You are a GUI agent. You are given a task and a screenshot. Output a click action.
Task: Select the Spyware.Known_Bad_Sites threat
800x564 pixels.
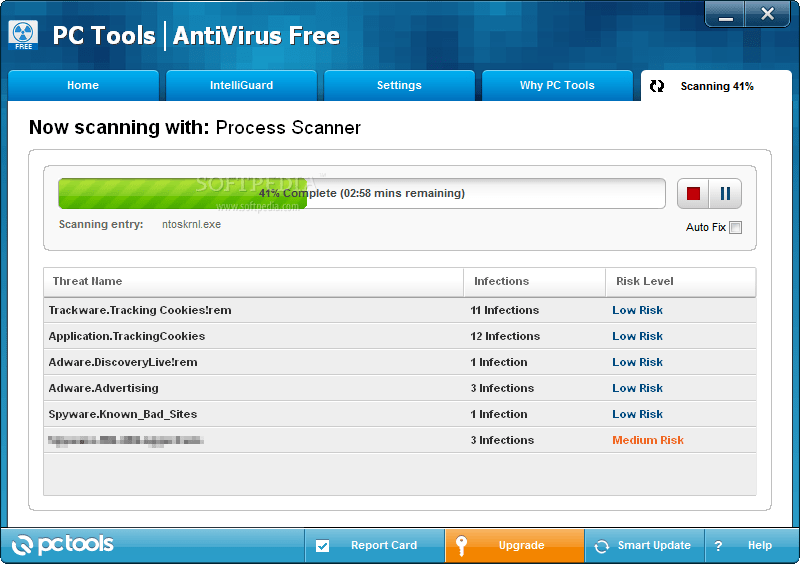[399, 414]
